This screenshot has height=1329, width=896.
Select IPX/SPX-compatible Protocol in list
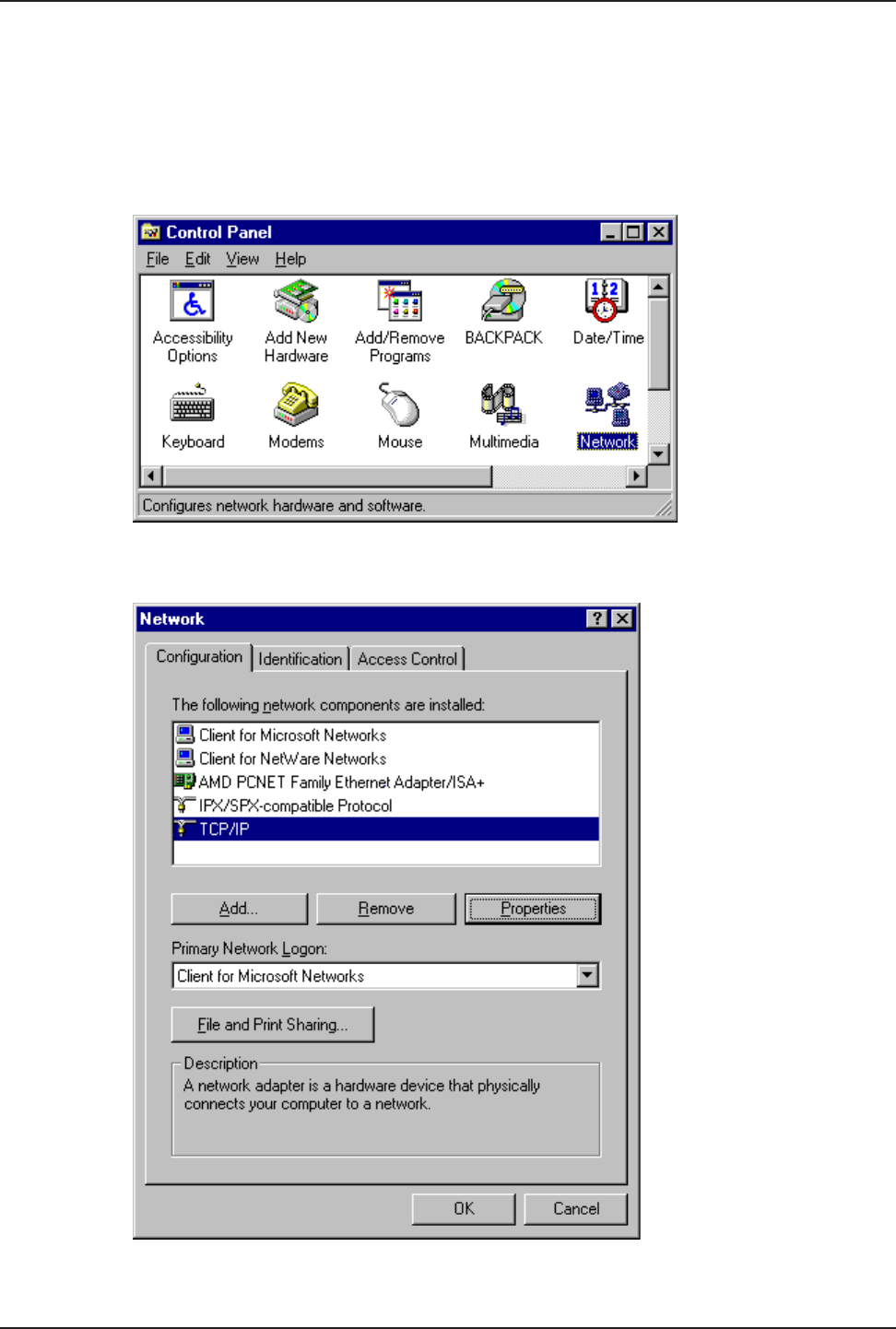click(x=295, y=806)
